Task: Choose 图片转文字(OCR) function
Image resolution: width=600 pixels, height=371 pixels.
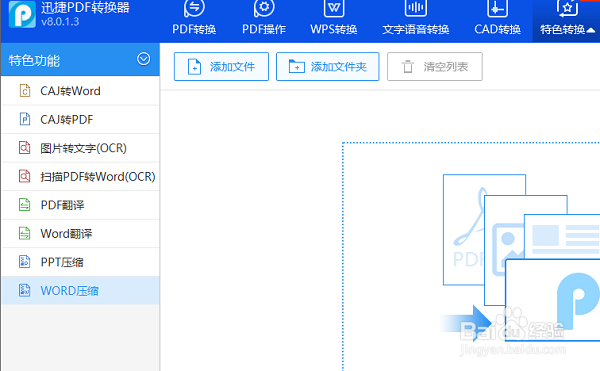Action: [x=80, y=148]
